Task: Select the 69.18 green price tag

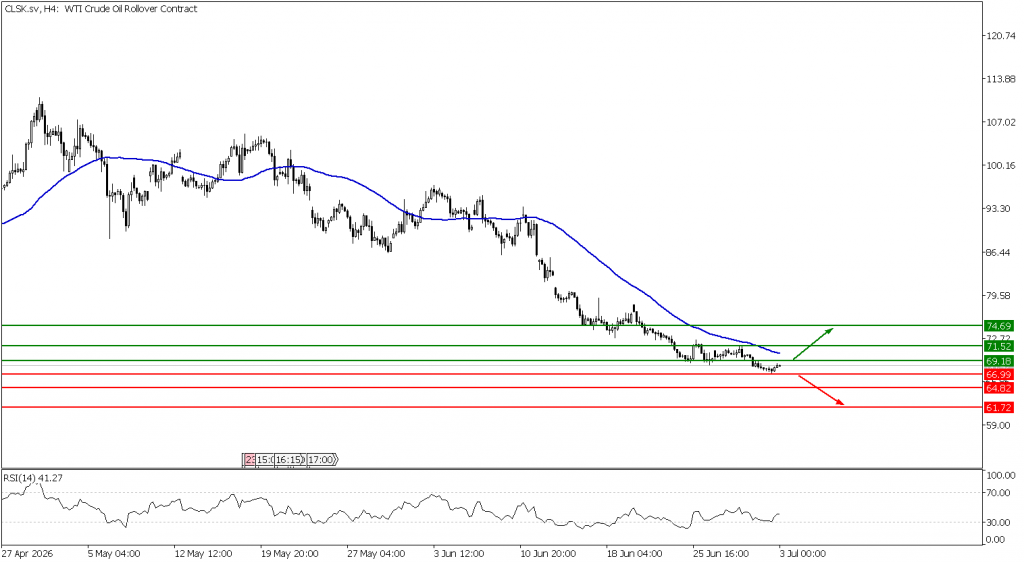Action: click(x=999, y=361)
